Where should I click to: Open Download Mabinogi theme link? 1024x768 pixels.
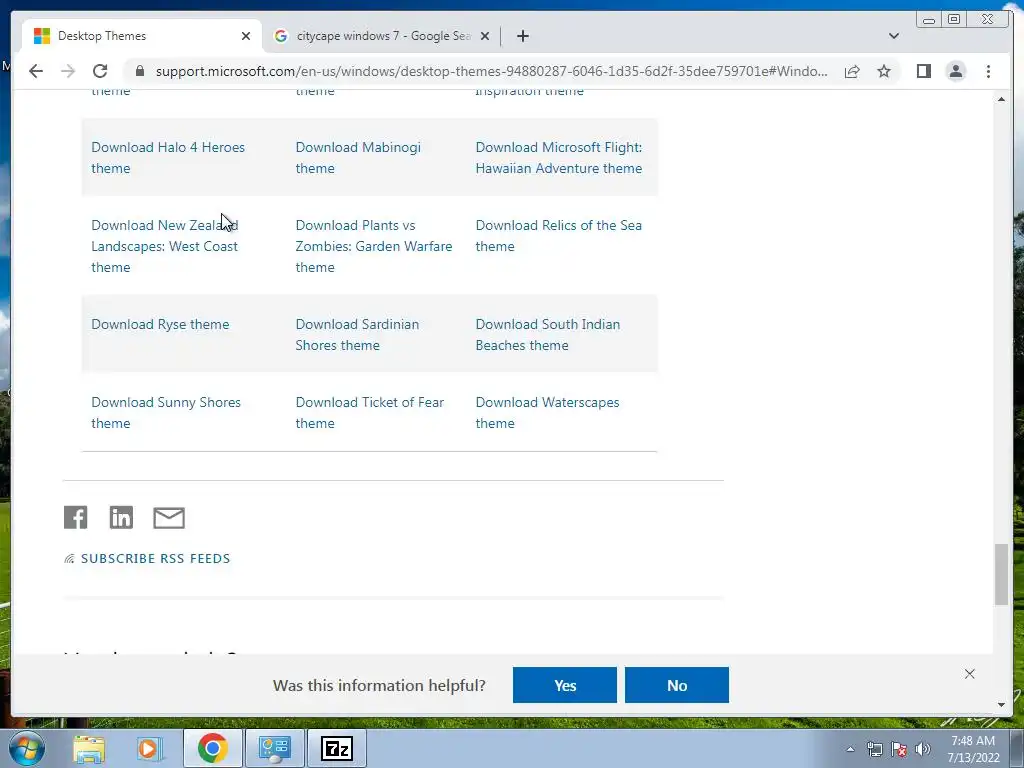coord(358,157)
